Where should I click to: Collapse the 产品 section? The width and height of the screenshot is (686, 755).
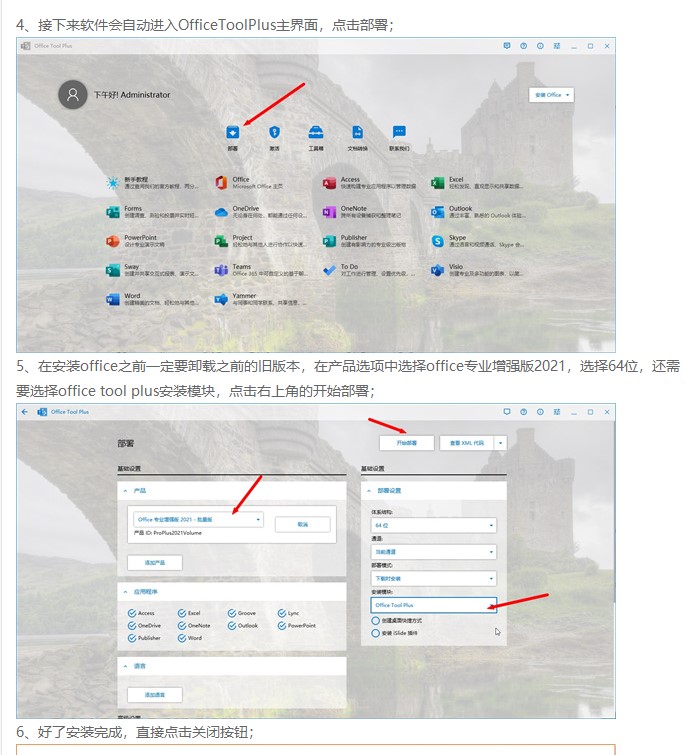(x=125, y=491)
